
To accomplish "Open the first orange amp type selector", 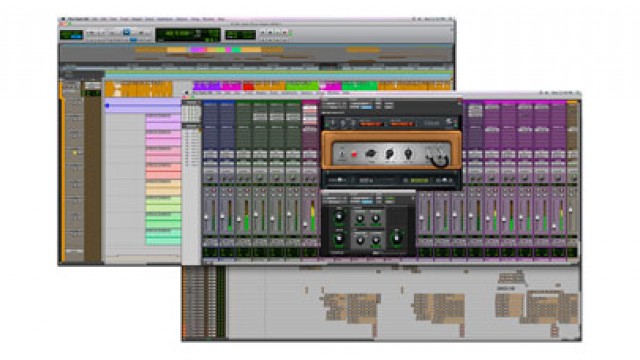I will (370, 123).
